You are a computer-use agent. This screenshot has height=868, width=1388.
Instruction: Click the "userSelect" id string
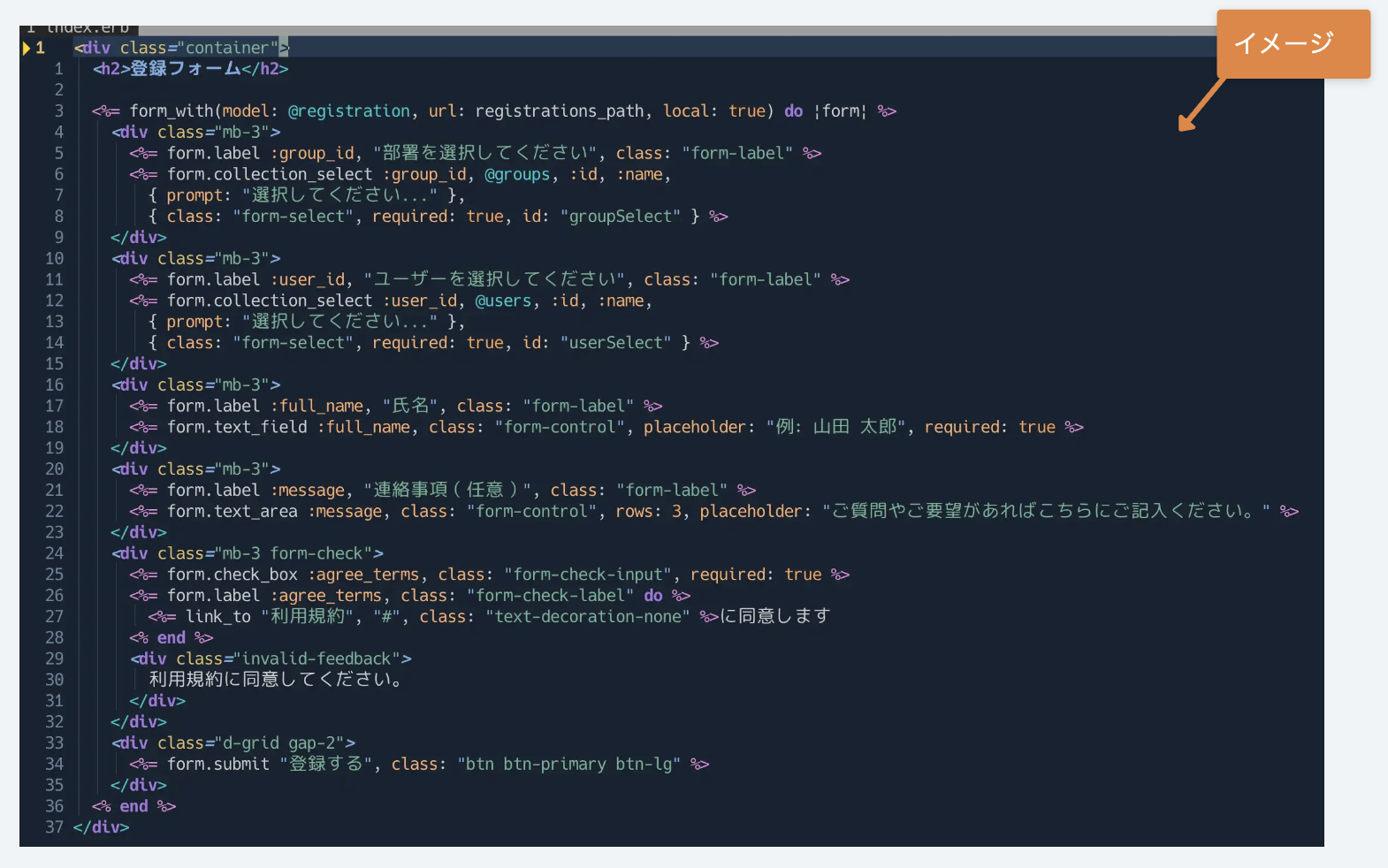click(614, 343)
